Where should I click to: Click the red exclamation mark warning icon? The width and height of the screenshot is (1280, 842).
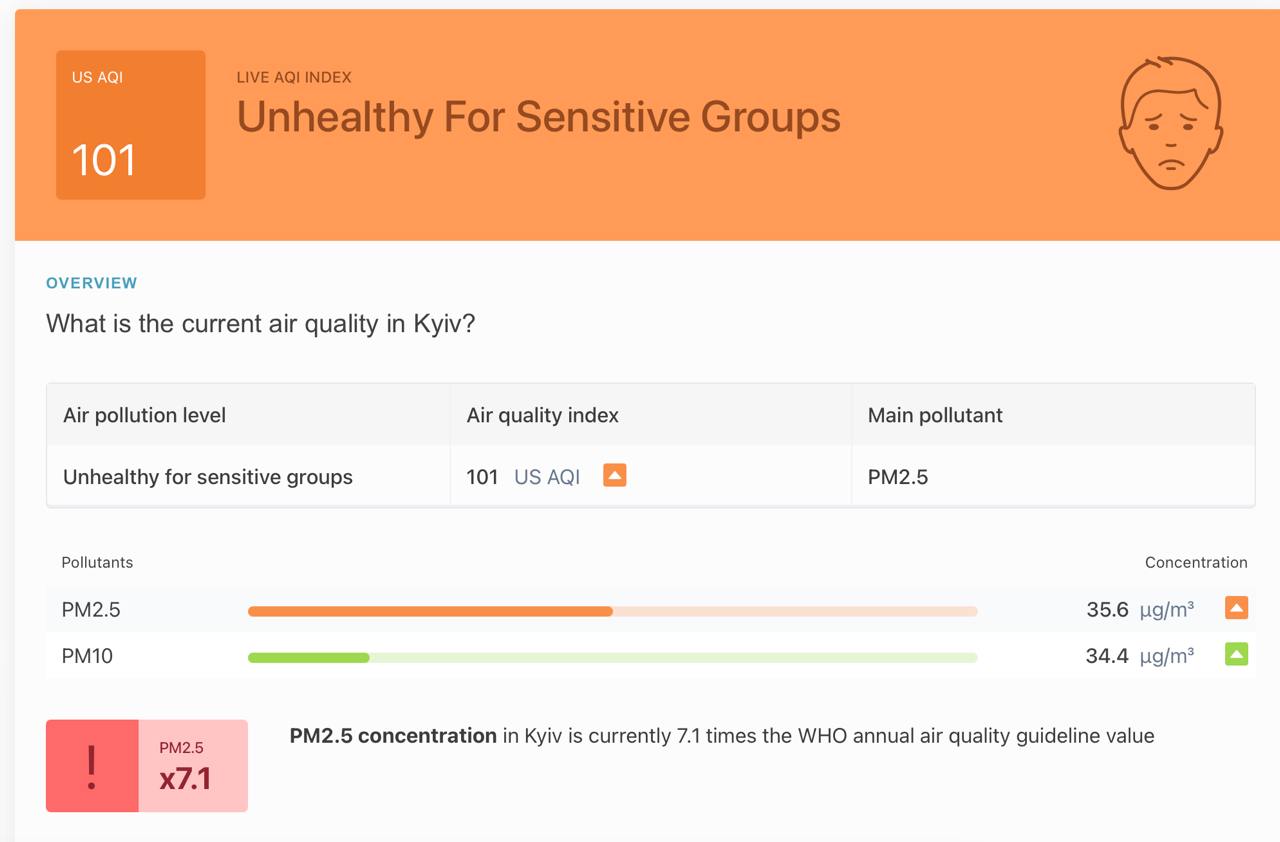92,766
